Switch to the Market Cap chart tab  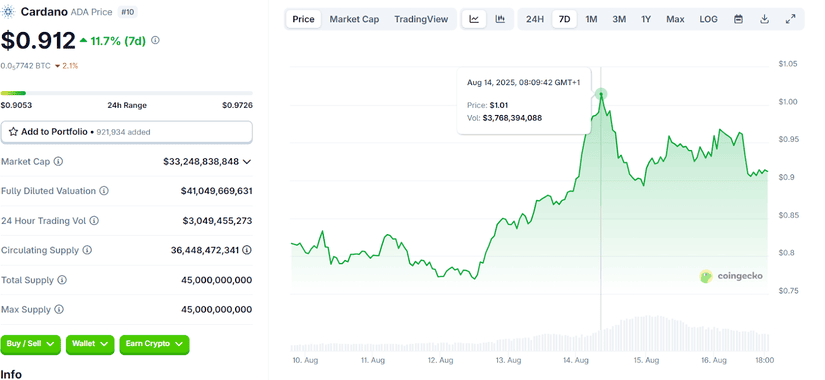354,19
